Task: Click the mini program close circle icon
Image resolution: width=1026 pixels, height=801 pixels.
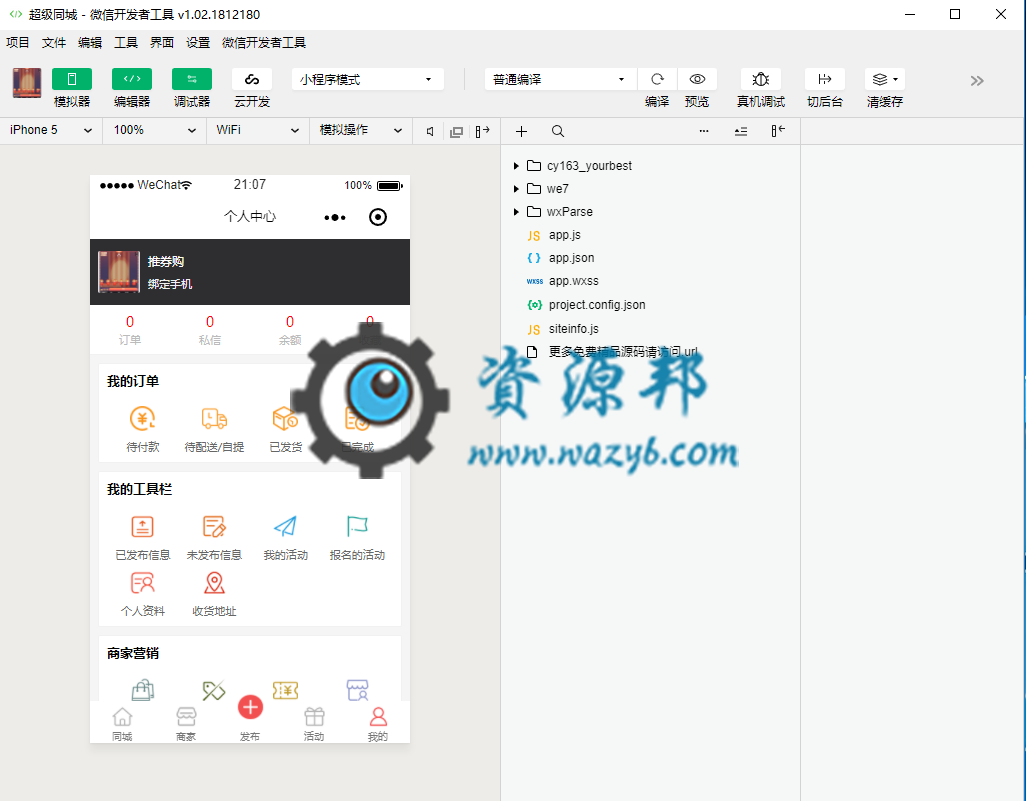Action: pyautogui.click(x=378, y=217)
